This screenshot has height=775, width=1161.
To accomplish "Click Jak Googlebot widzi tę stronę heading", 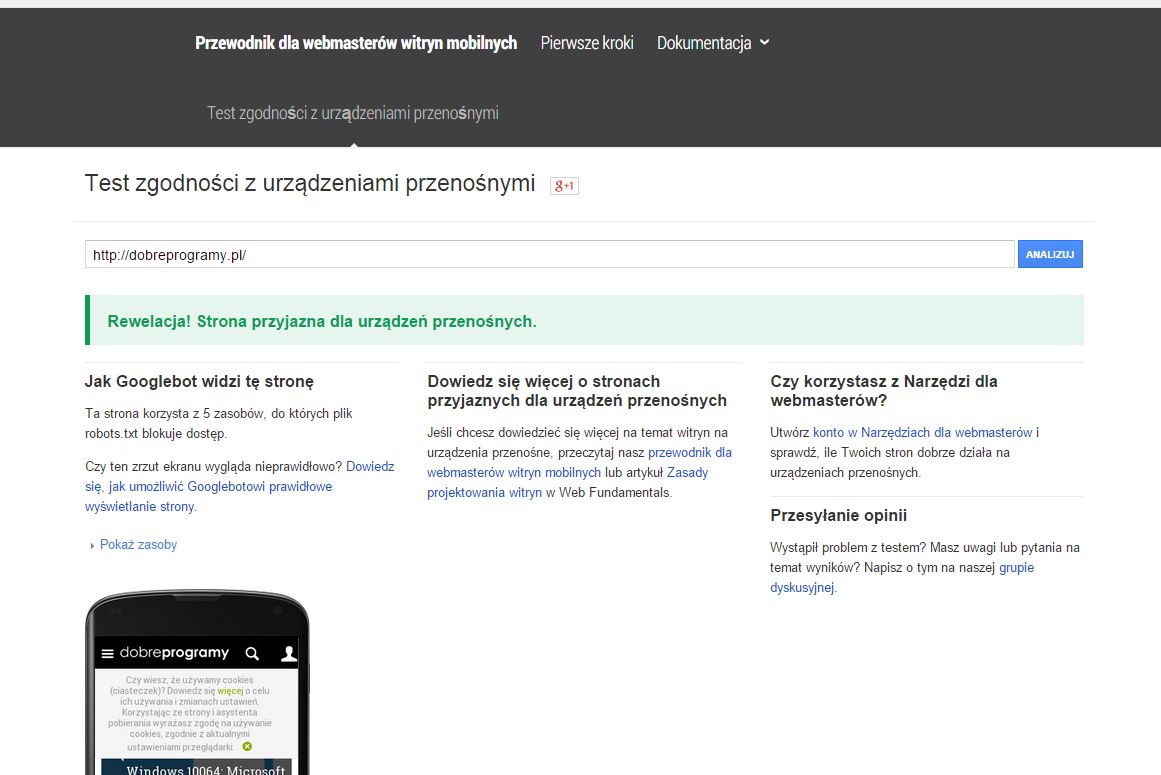I will coord(199,381).
